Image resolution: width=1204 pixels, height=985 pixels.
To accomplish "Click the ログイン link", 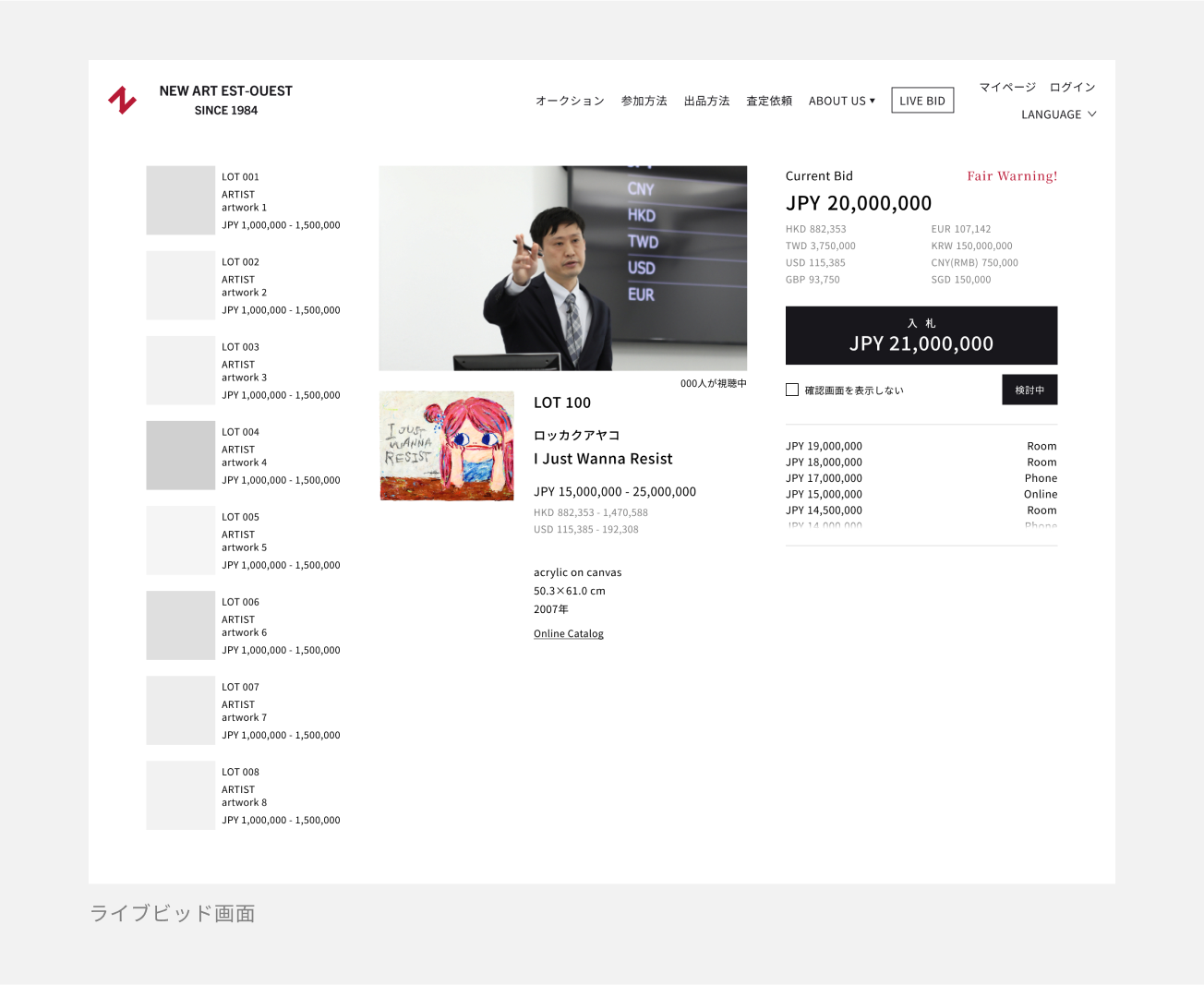I will [1072, 87].
